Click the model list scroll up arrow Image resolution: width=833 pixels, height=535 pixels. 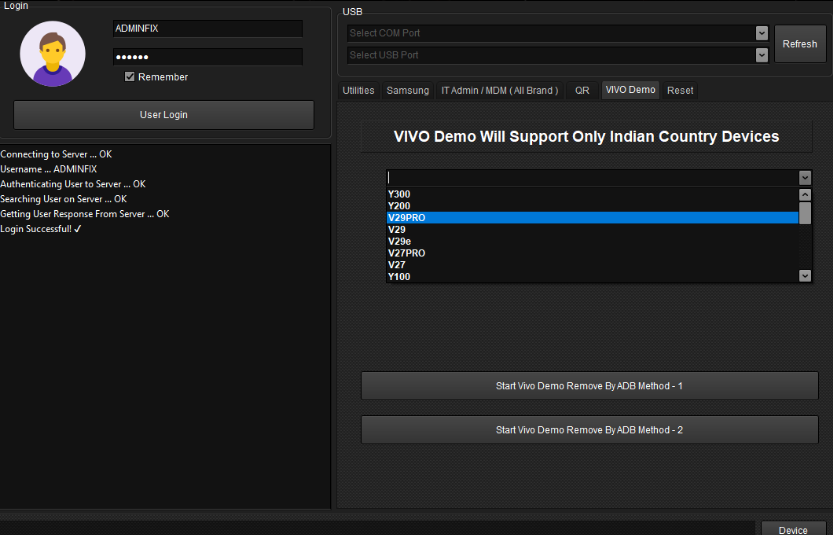[805, 194]
